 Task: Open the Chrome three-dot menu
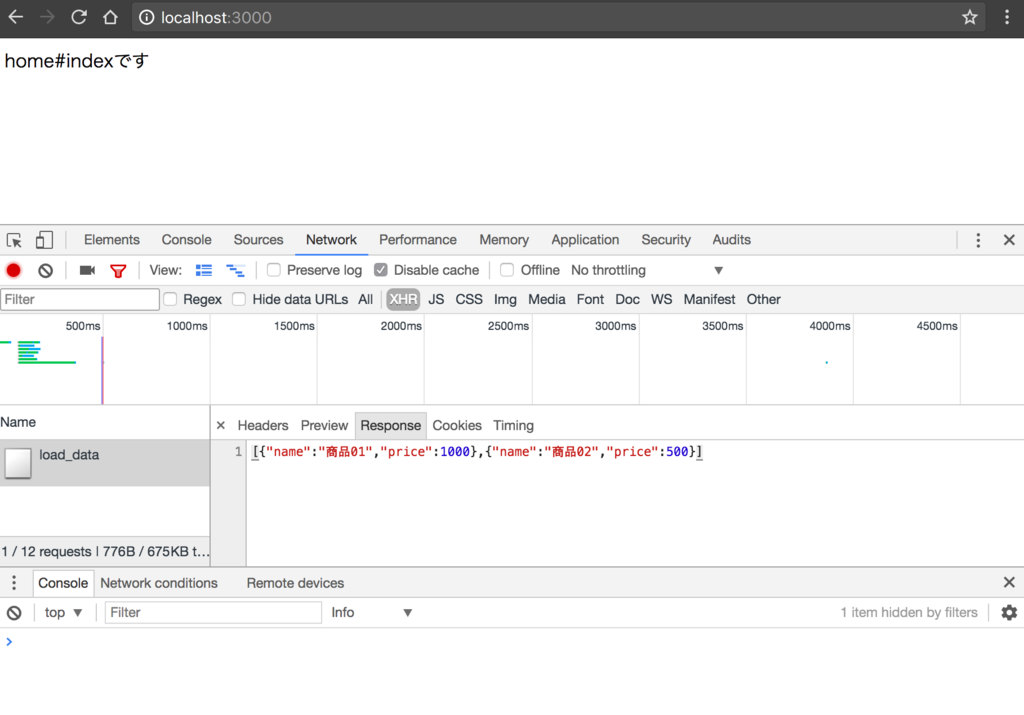coord(1006,18)
